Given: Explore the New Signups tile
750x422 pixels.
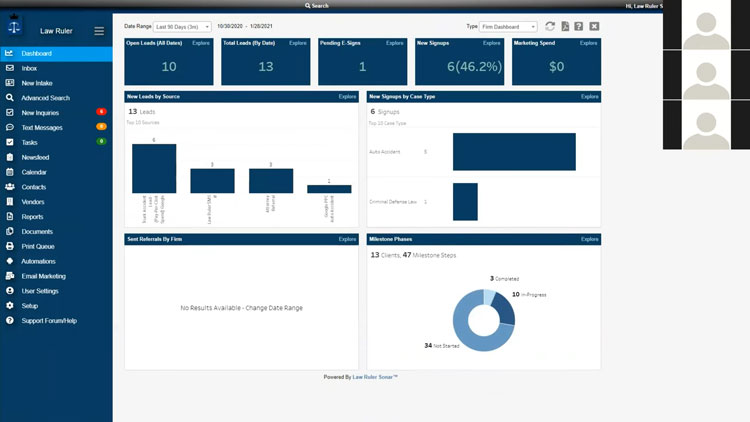Looking at the screenshot, I should 491,43.
